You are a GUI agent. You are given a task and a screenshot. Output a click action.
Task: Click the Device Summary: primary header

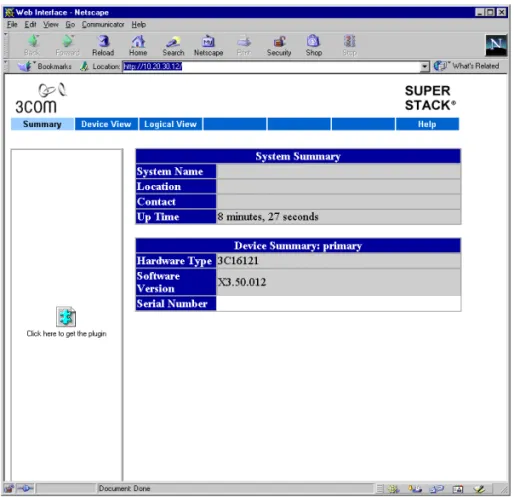pos(298,246)
